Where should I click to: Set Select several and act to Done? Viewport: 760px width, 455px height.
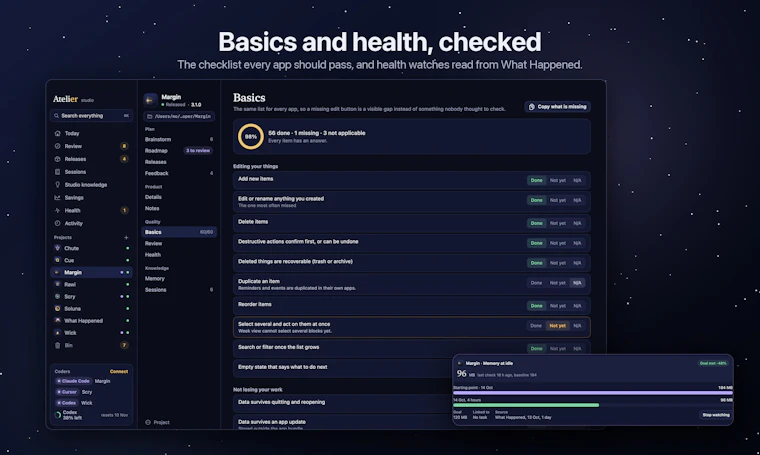coord(536,326)
